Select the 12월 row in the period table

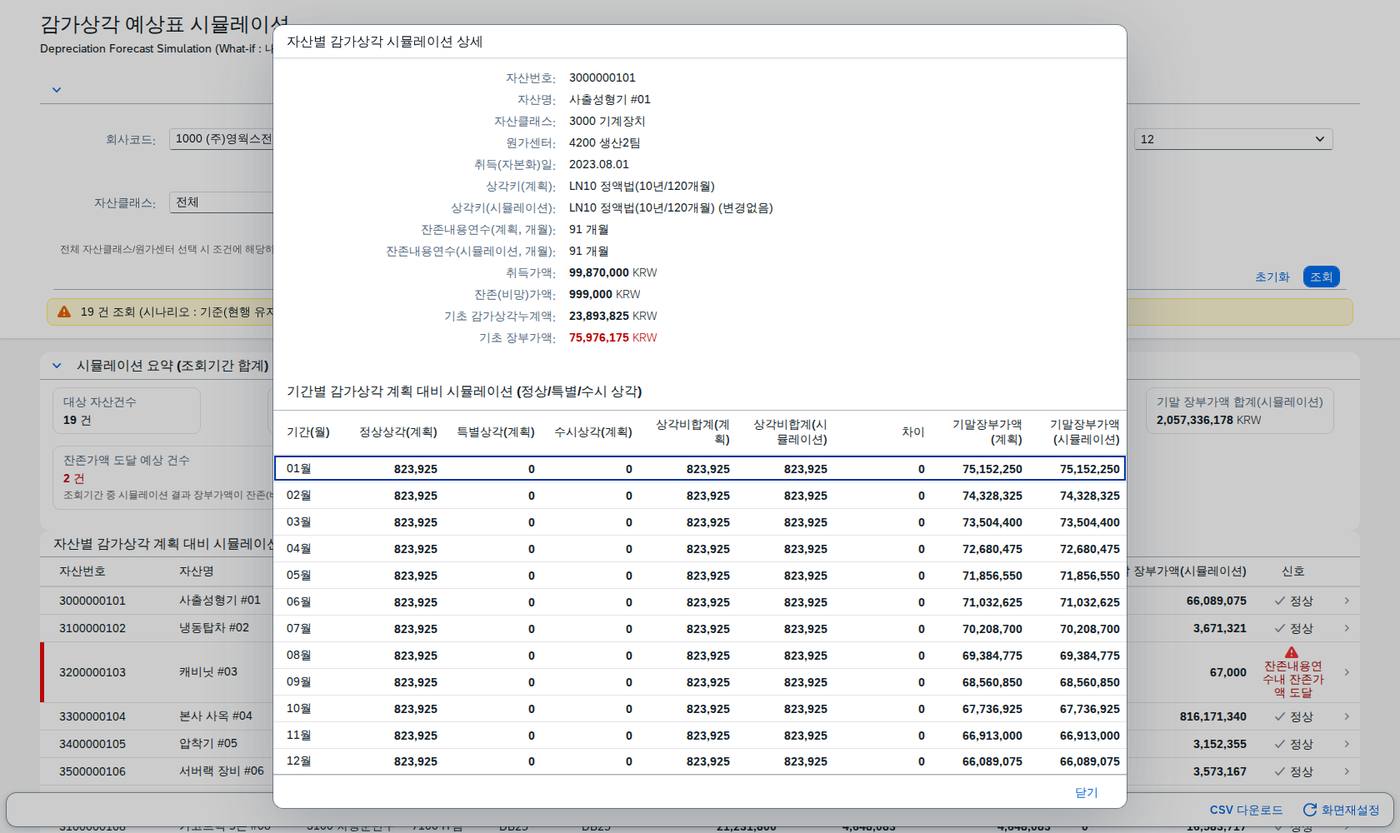[x=700, y=761]
